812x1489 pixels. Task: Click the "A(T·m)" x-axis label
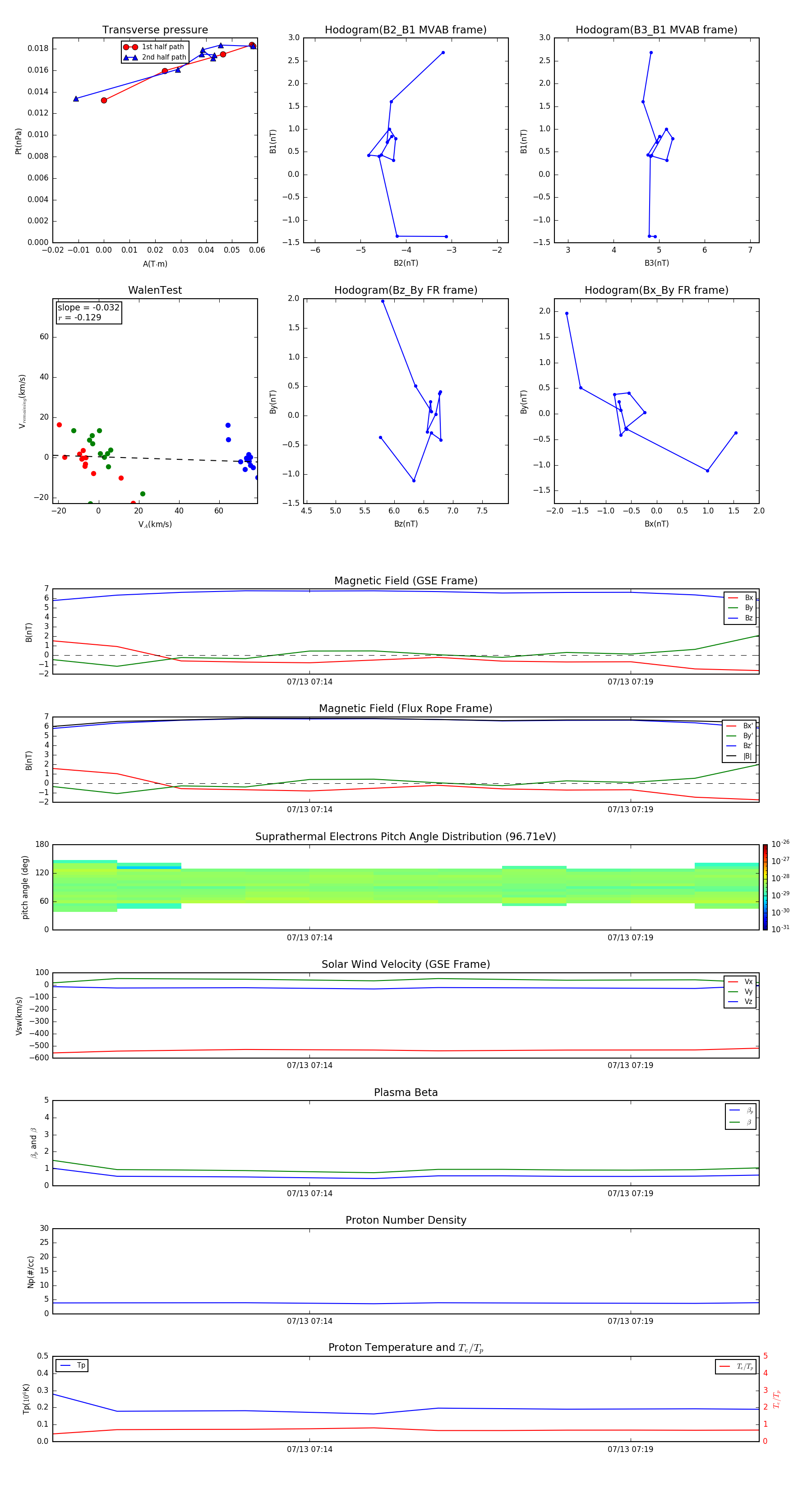[155, 264]
